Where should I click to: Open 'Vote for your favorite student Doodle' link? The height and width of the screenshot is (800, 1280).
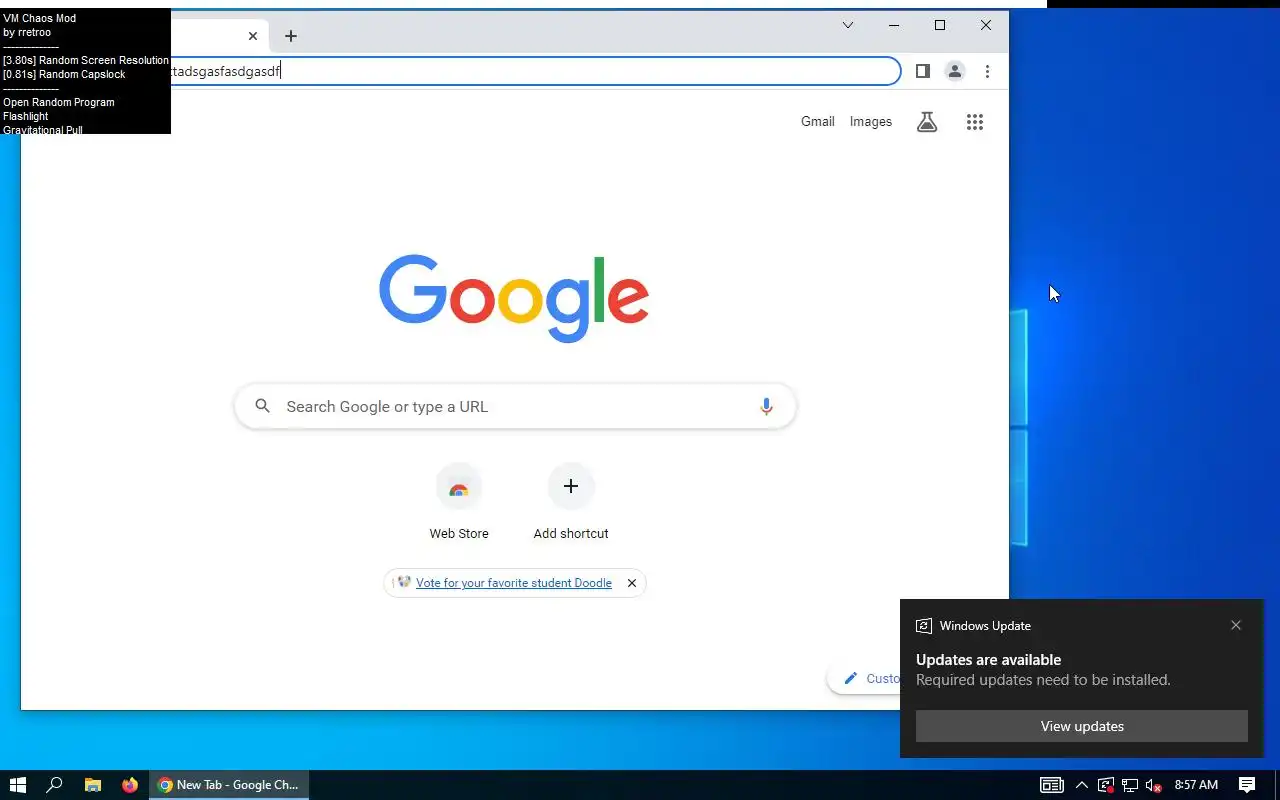click(x=514, y=583)
